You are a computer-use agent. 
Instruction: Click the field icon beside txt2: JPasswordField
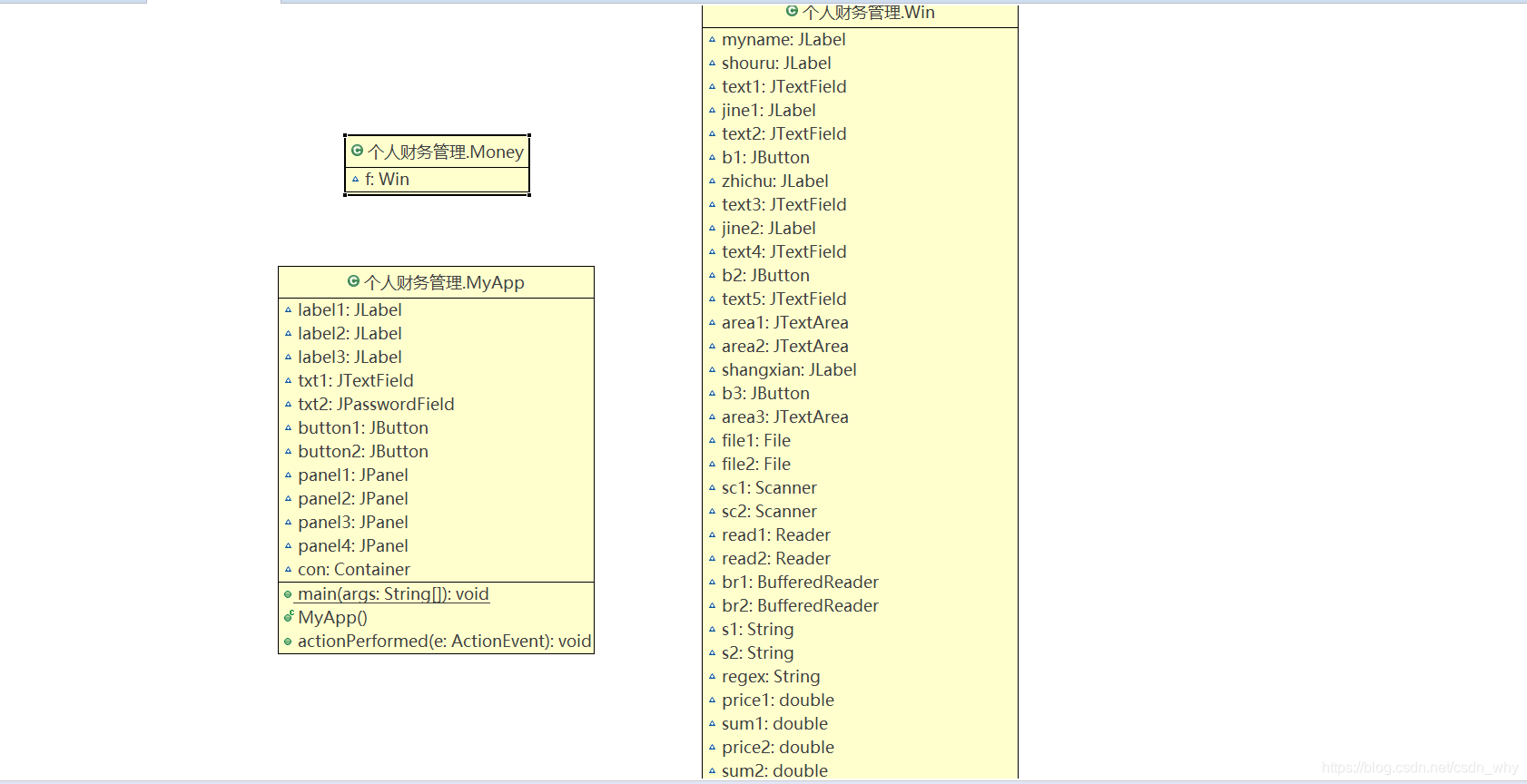point(288,405)
